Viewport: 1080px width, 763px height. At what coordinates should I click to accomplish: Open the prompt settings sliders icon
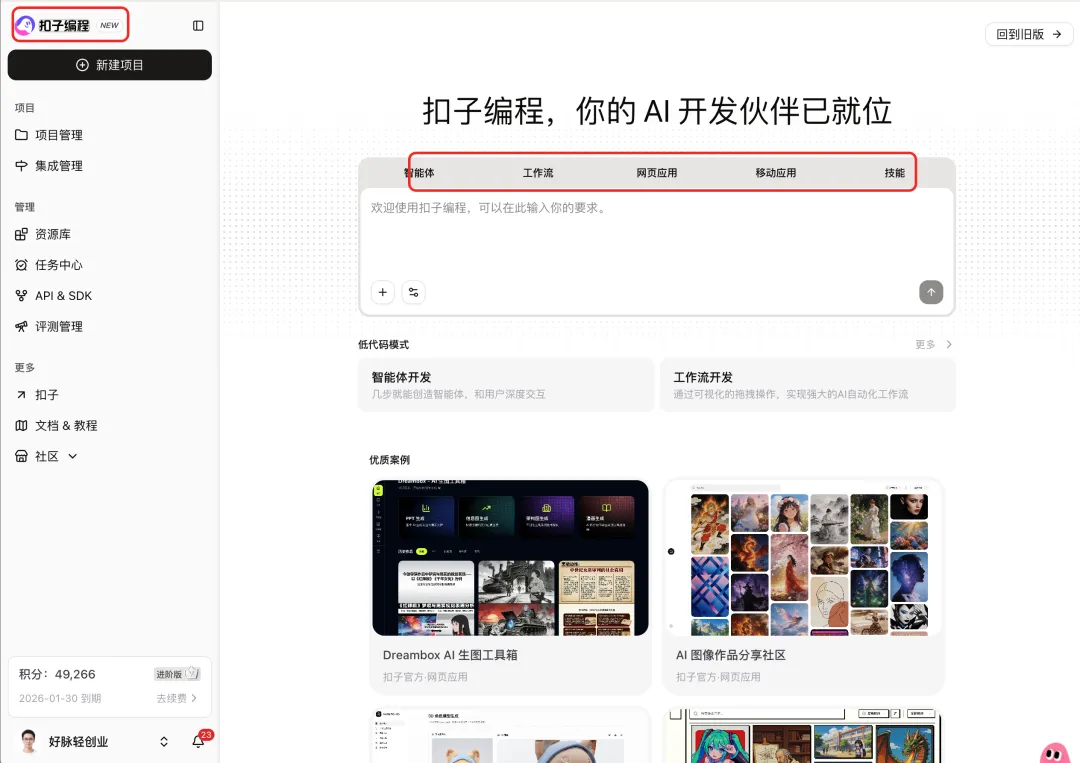click(x=413, y=292)
